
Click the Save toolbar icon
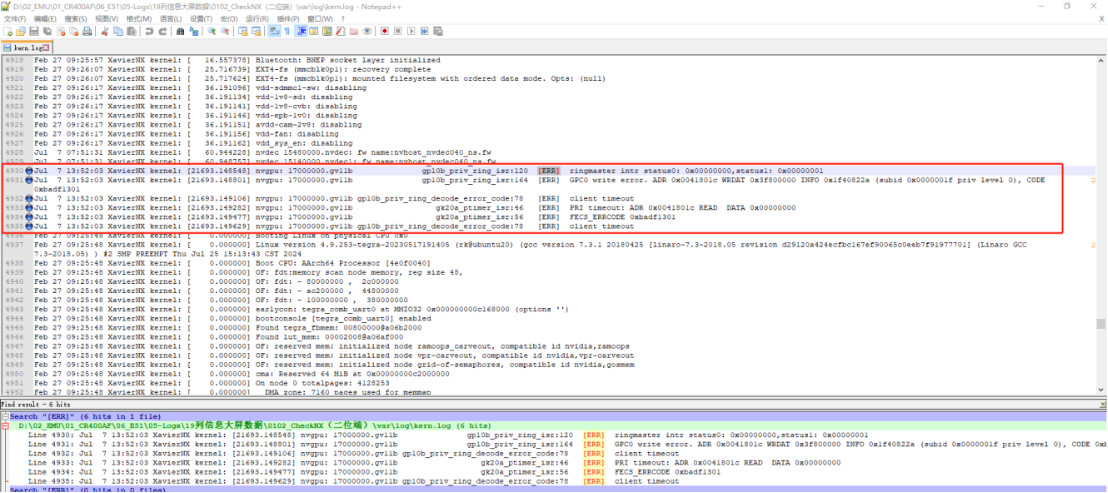[34, 31]
